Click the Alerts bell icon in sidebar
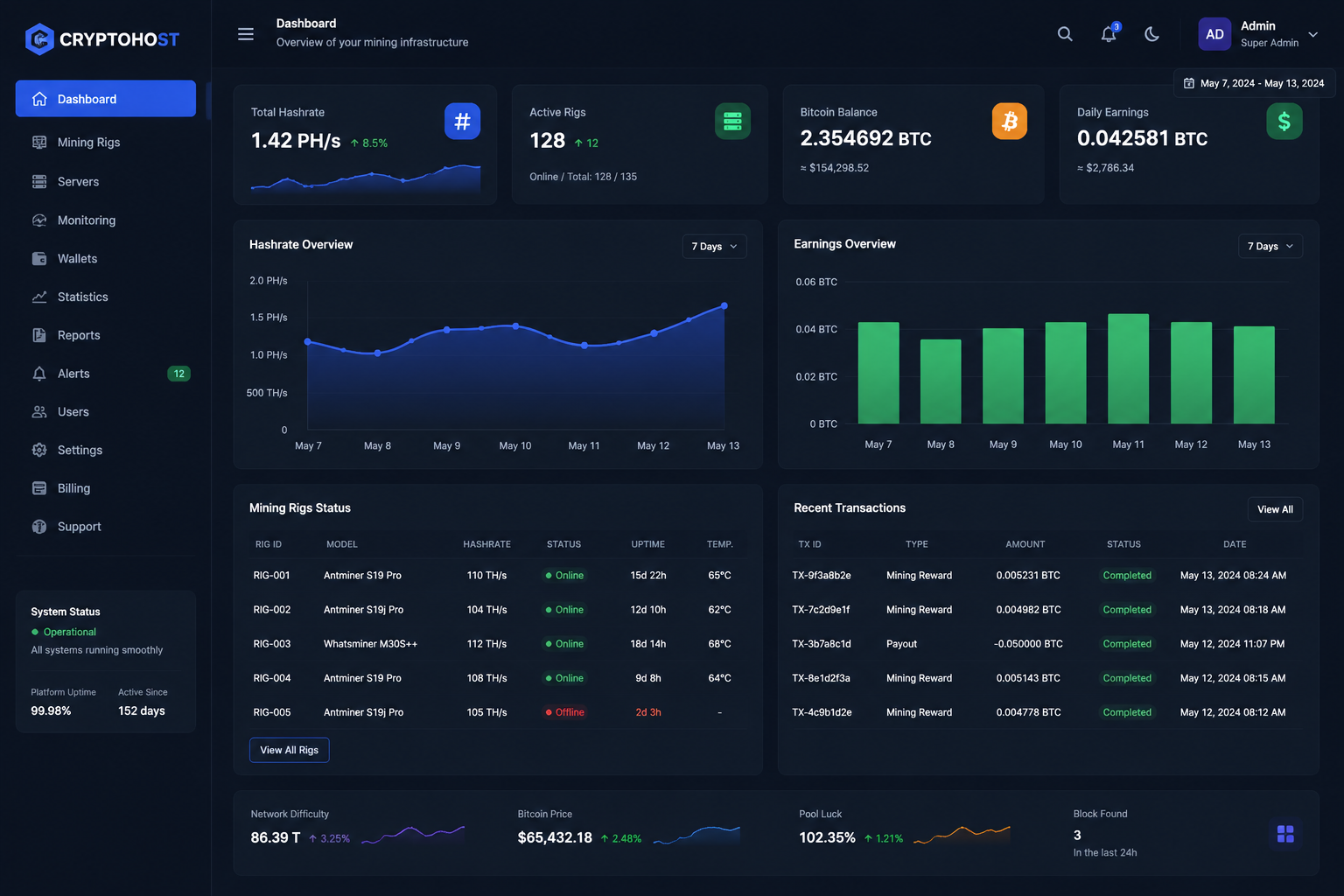The image size is (1344, 896). tap(39, 374)
